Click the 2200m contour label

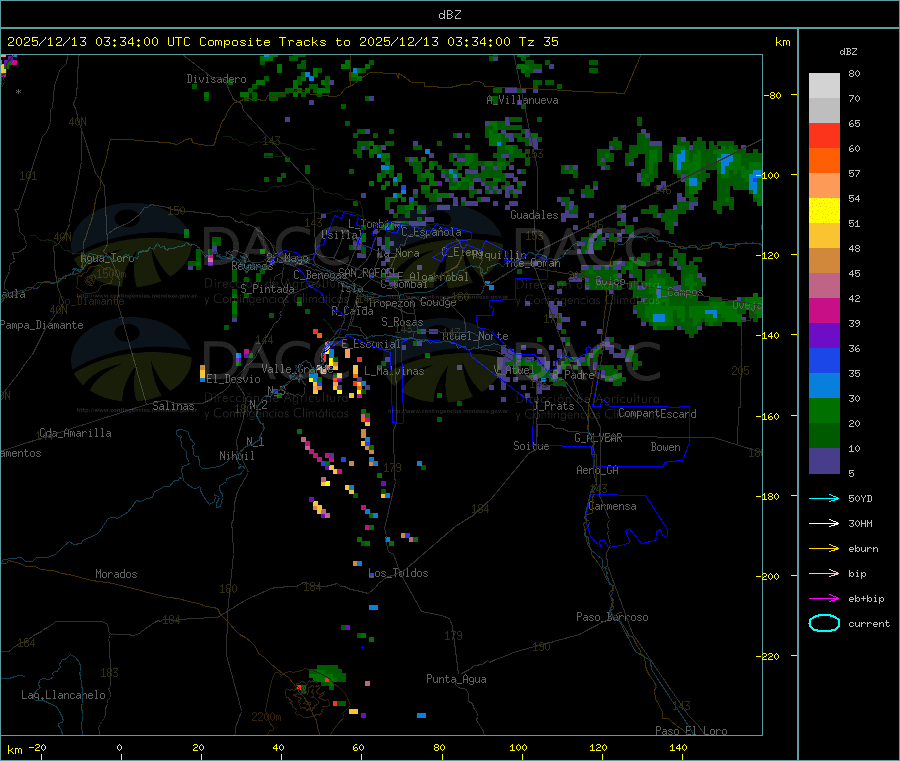pyautogui.click(x=266, y=717)
